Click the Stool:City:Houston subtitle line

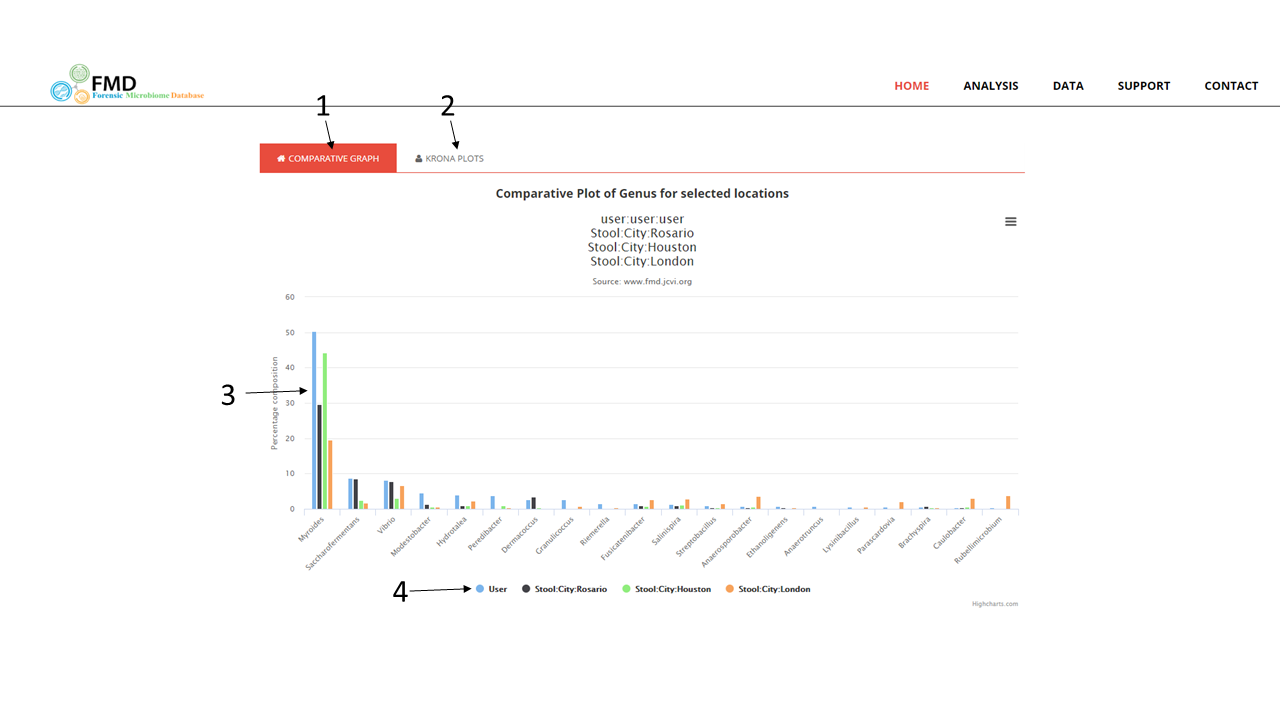pos(642,247)
